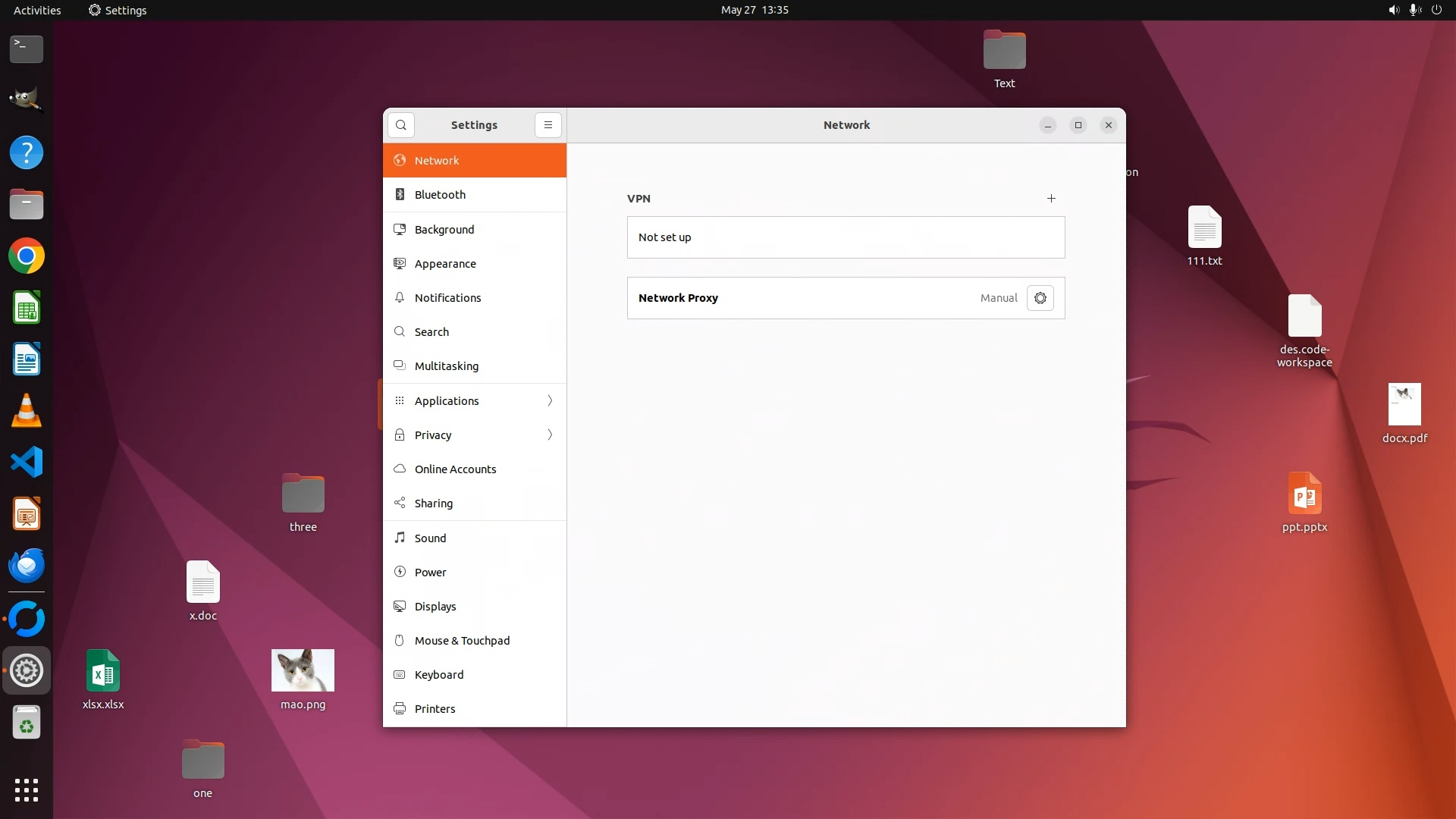Open the Displays panel
The height and width of the screenshot is (819, 1456).
point(435,607)
